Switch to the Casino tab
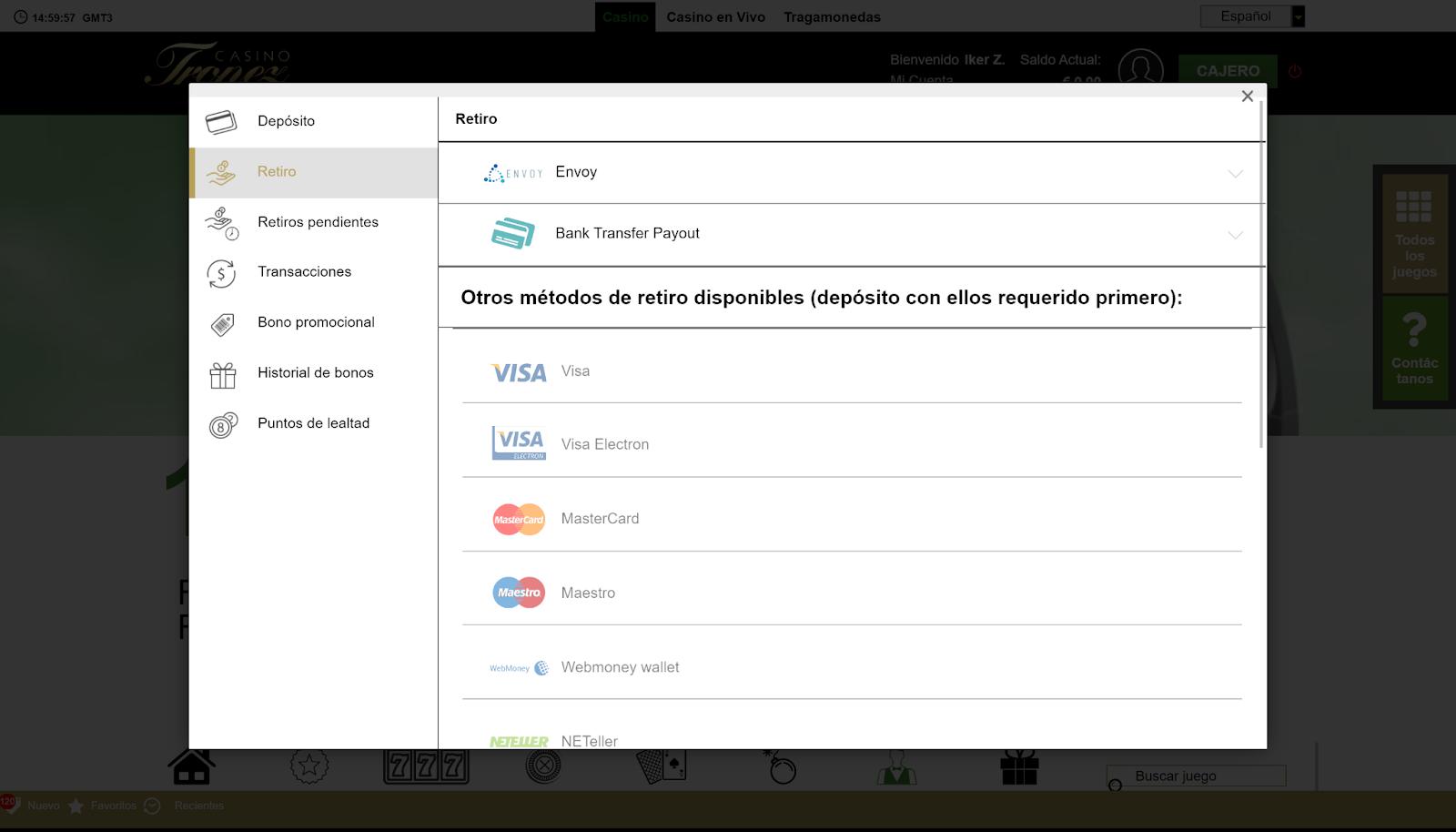 tap(625, 17)
